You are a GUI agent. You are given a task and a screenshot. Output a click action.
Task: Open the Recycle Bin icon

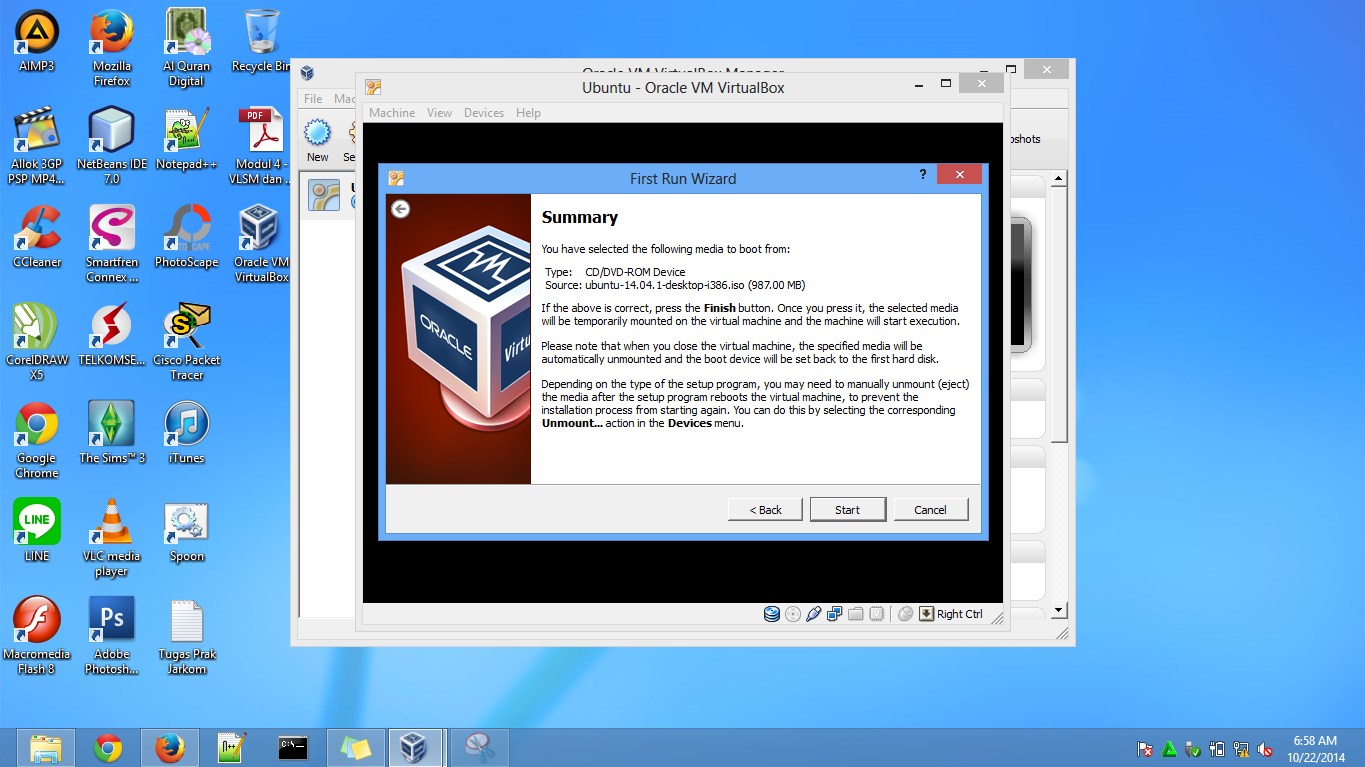pyautogui.click(x=262, y=41)
